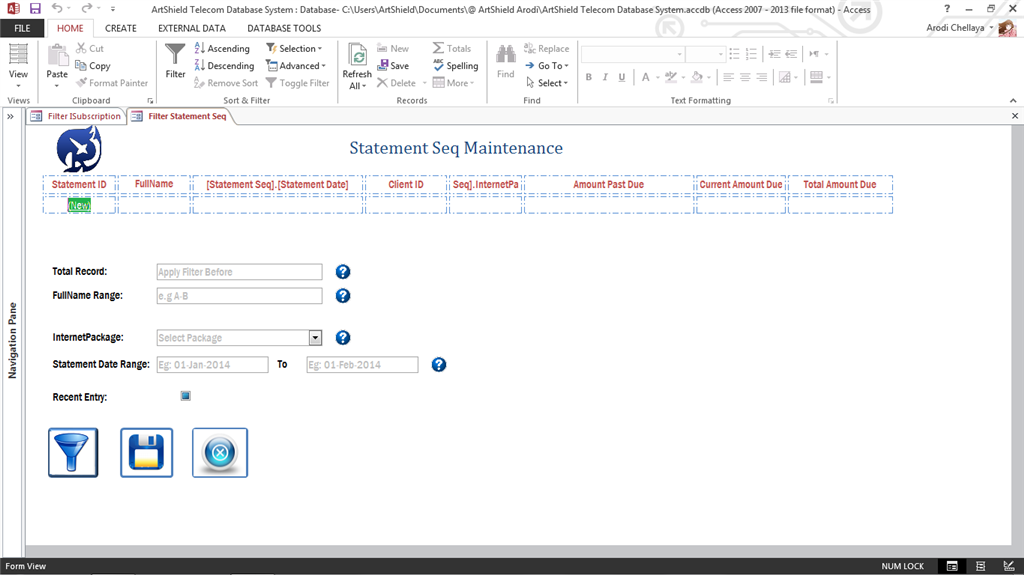The image size is (1024, 575).
Task: Open help icon beside Statement Date Range
Action: tap(439, 365)
